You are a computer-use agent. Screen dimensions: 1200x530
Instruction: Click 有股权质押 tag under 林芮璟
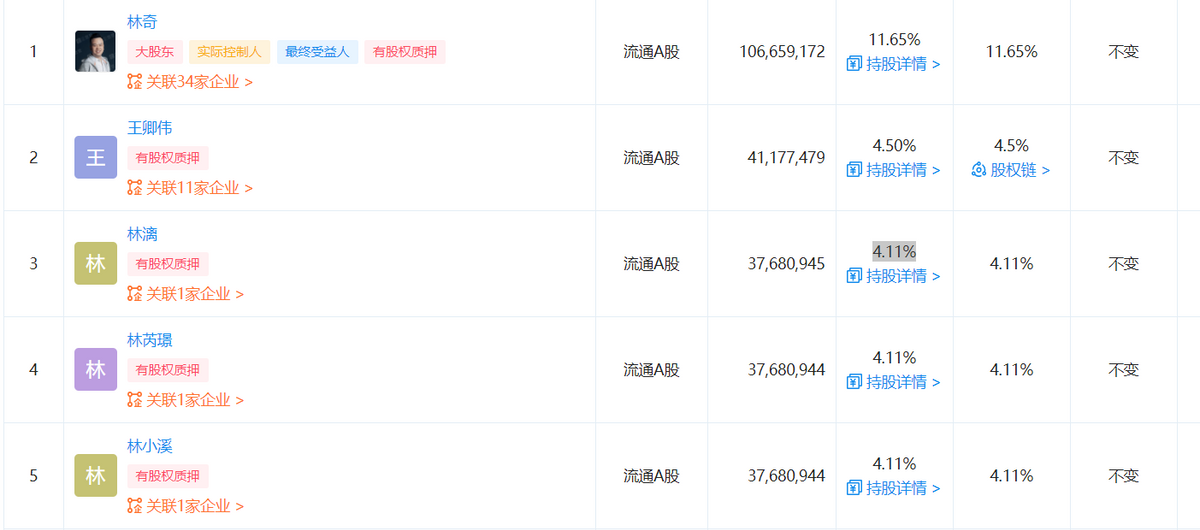[x=168, y=370]
